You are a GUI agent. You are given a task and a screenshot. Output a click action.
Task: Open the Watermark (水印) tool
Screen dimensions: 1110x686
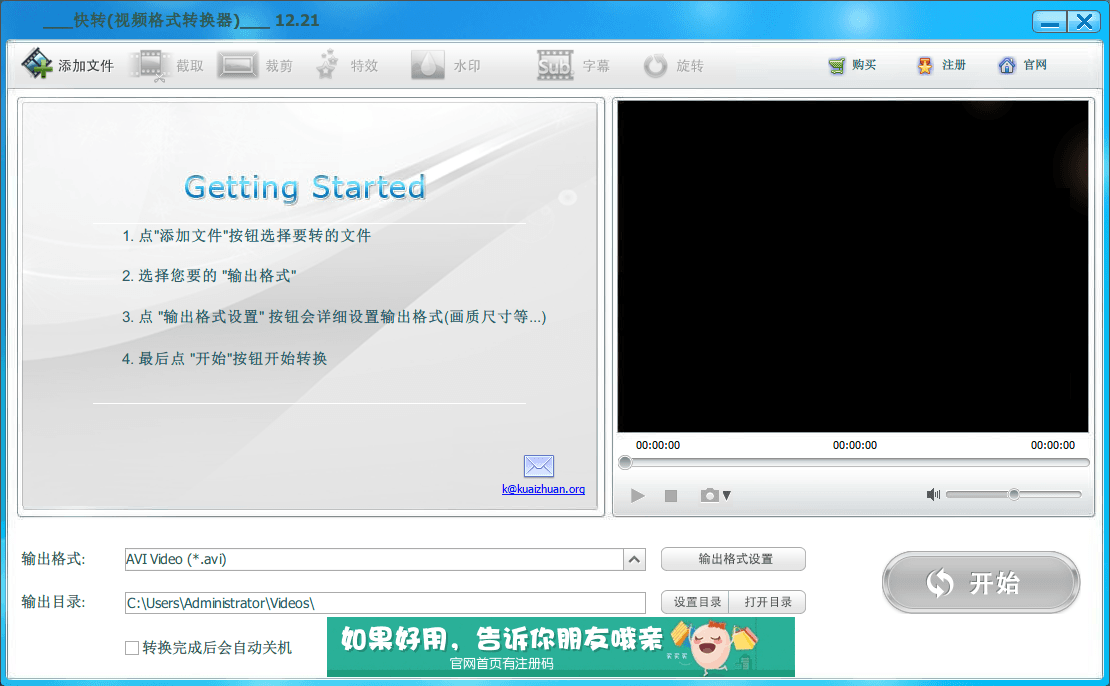(x=446, y=66)
